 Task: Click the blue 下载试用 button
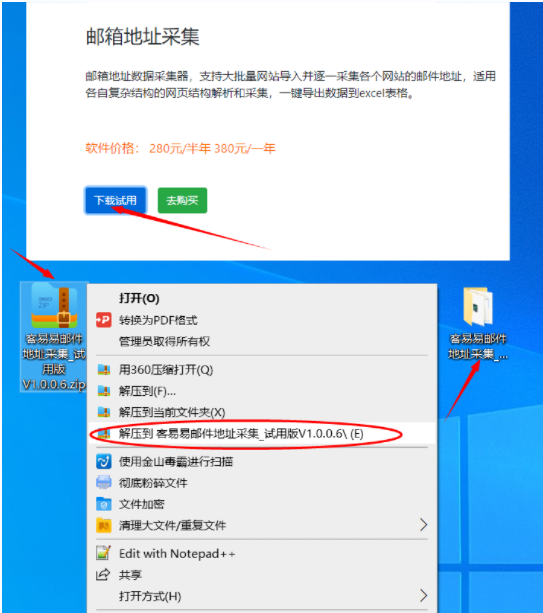(115, 200)
